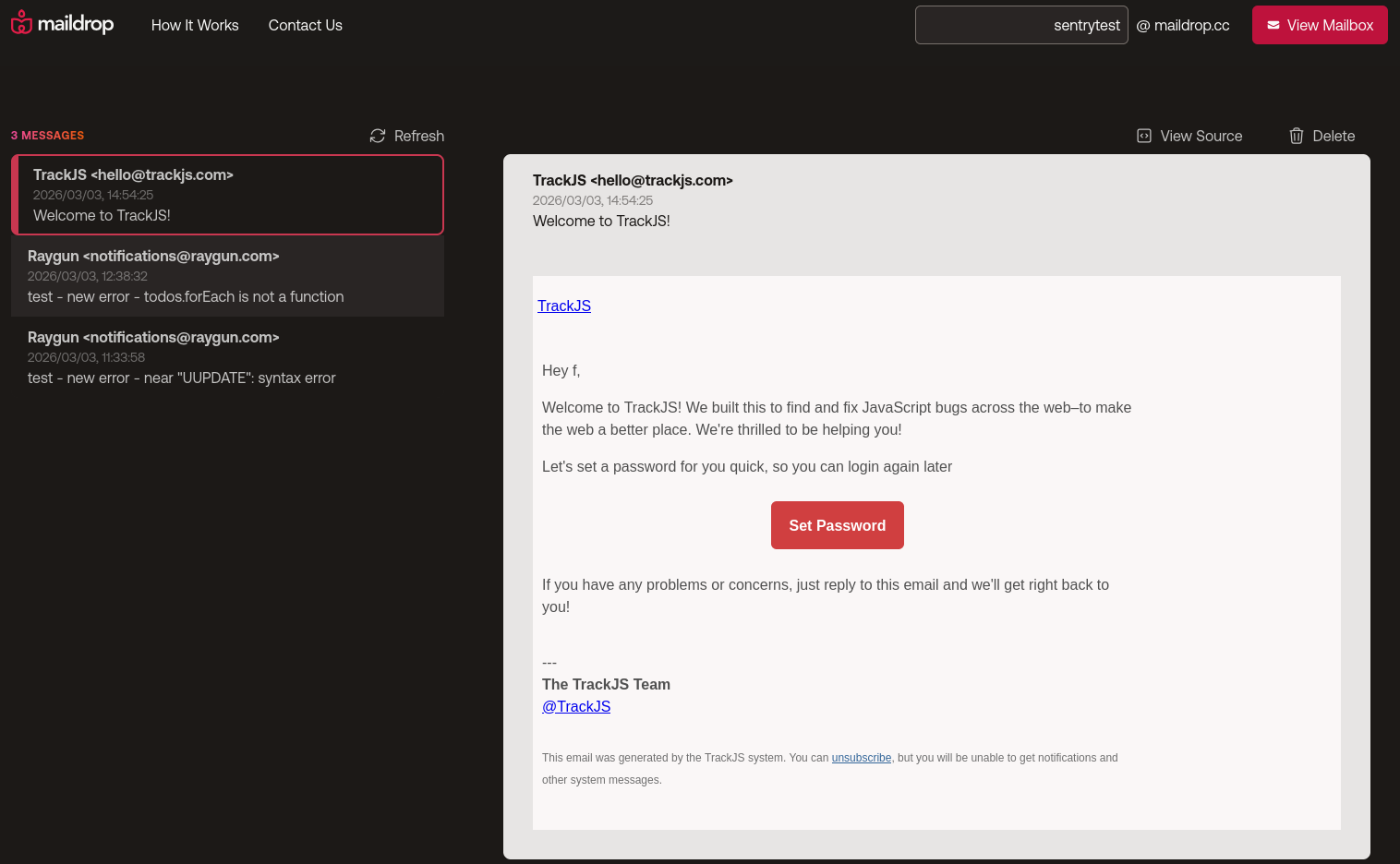This screenshot has width=1400, height=864.
Task: Click the View Source label
Action: point(1201,136)
